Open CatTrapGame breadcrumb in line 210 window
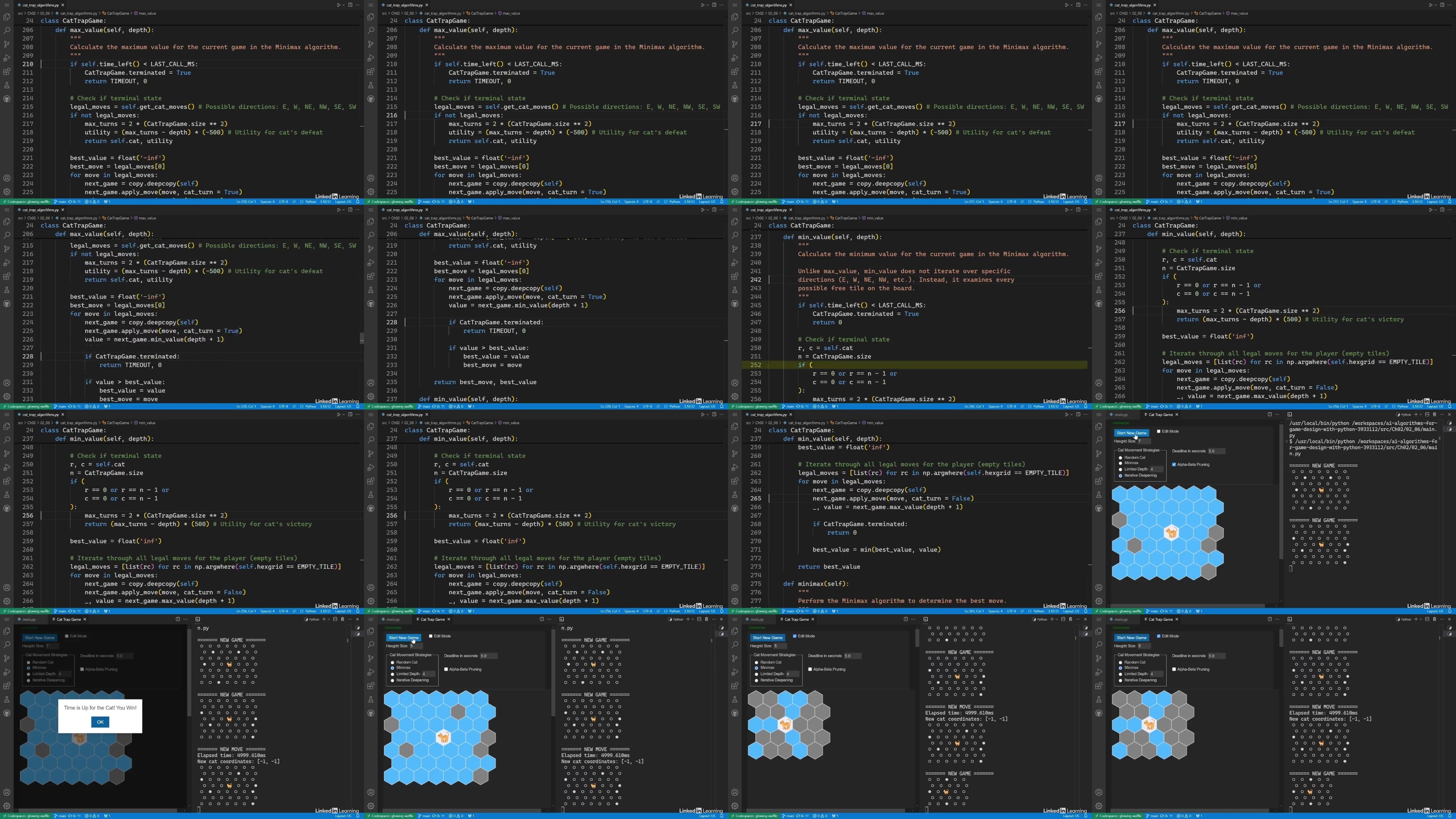 tap(117, 13)
